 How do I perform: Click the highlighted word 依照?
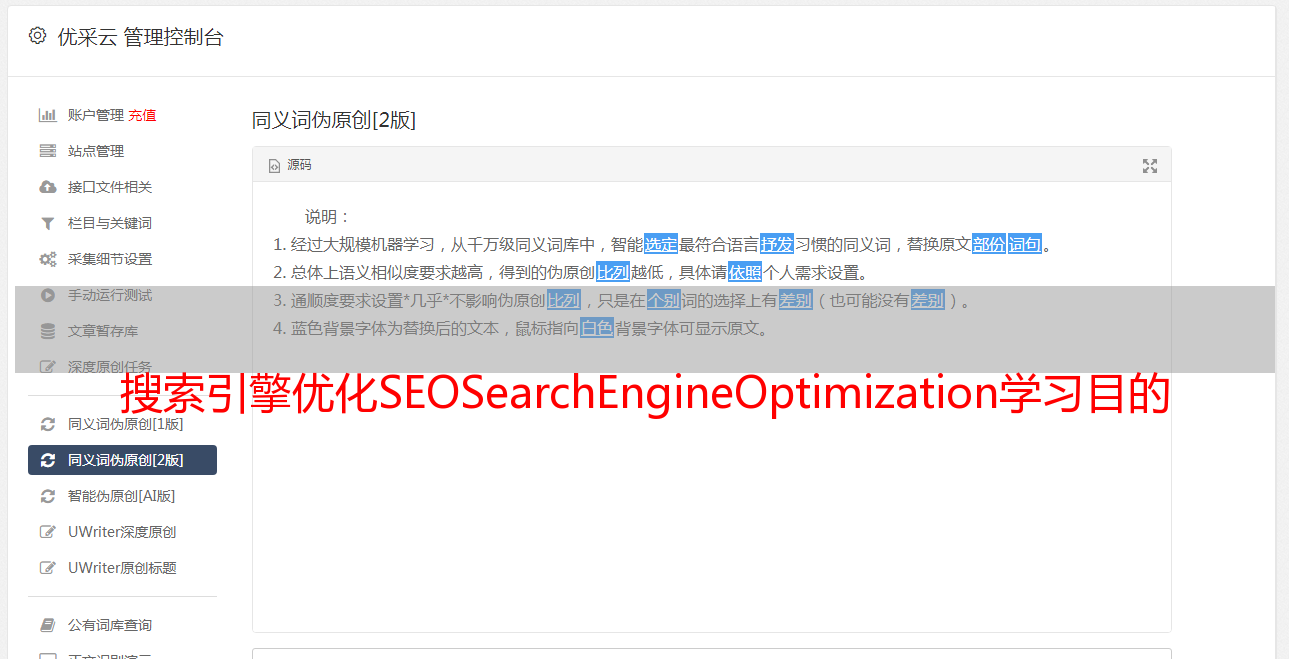745,272
